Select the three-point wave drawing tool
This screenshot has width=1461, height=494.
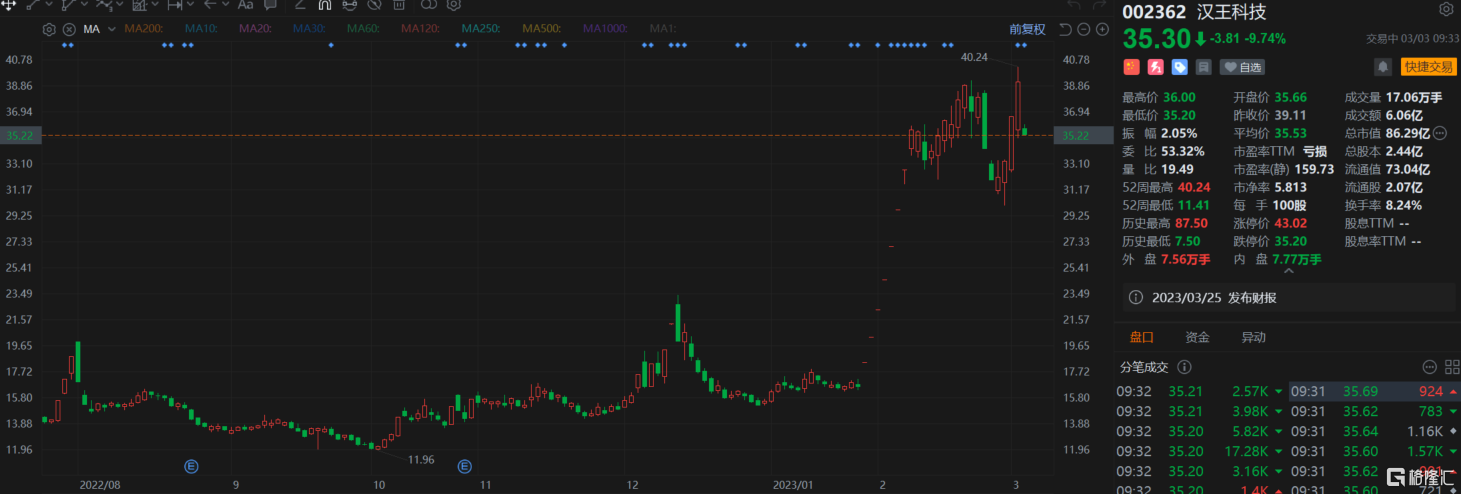tap(105, 5)
